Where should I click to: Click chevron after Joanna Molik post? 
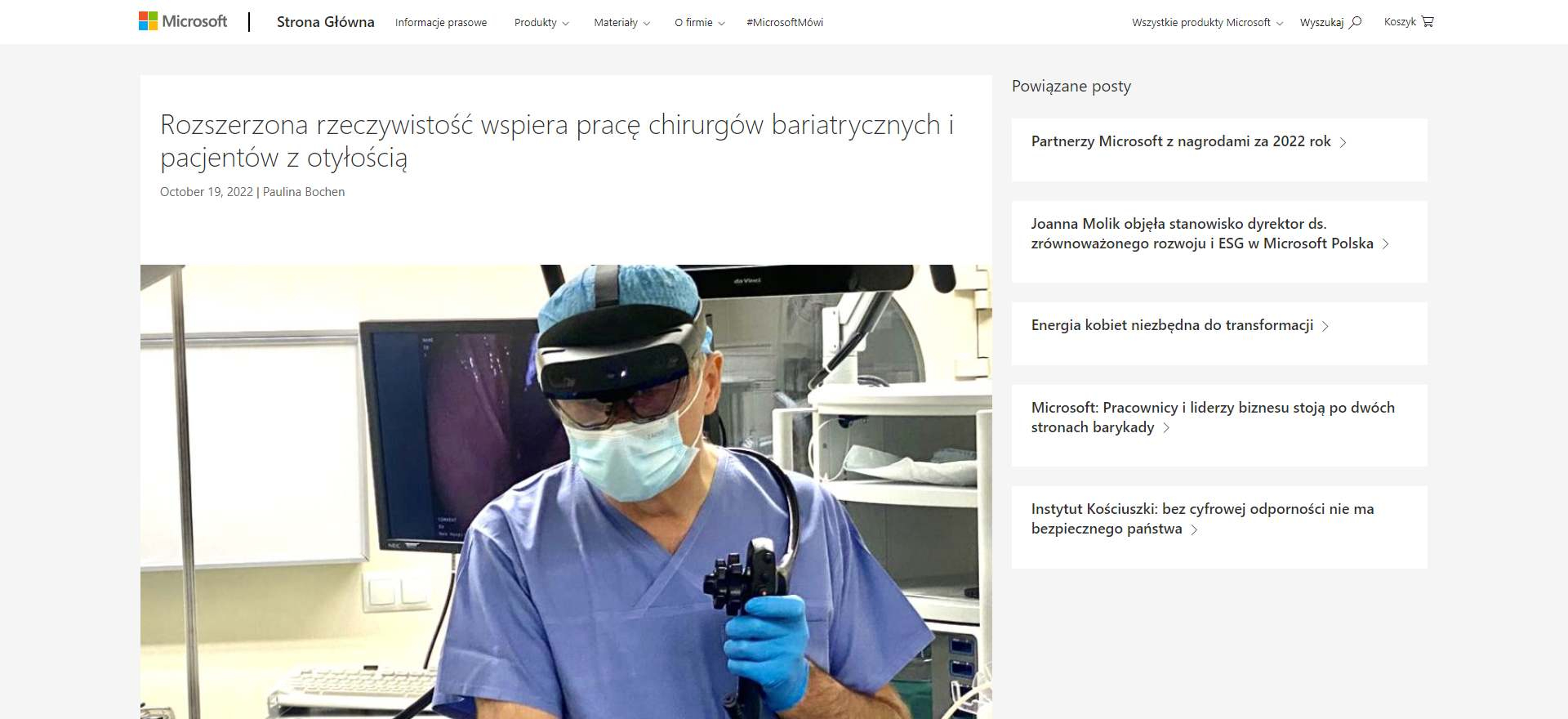pos(1385,244)
